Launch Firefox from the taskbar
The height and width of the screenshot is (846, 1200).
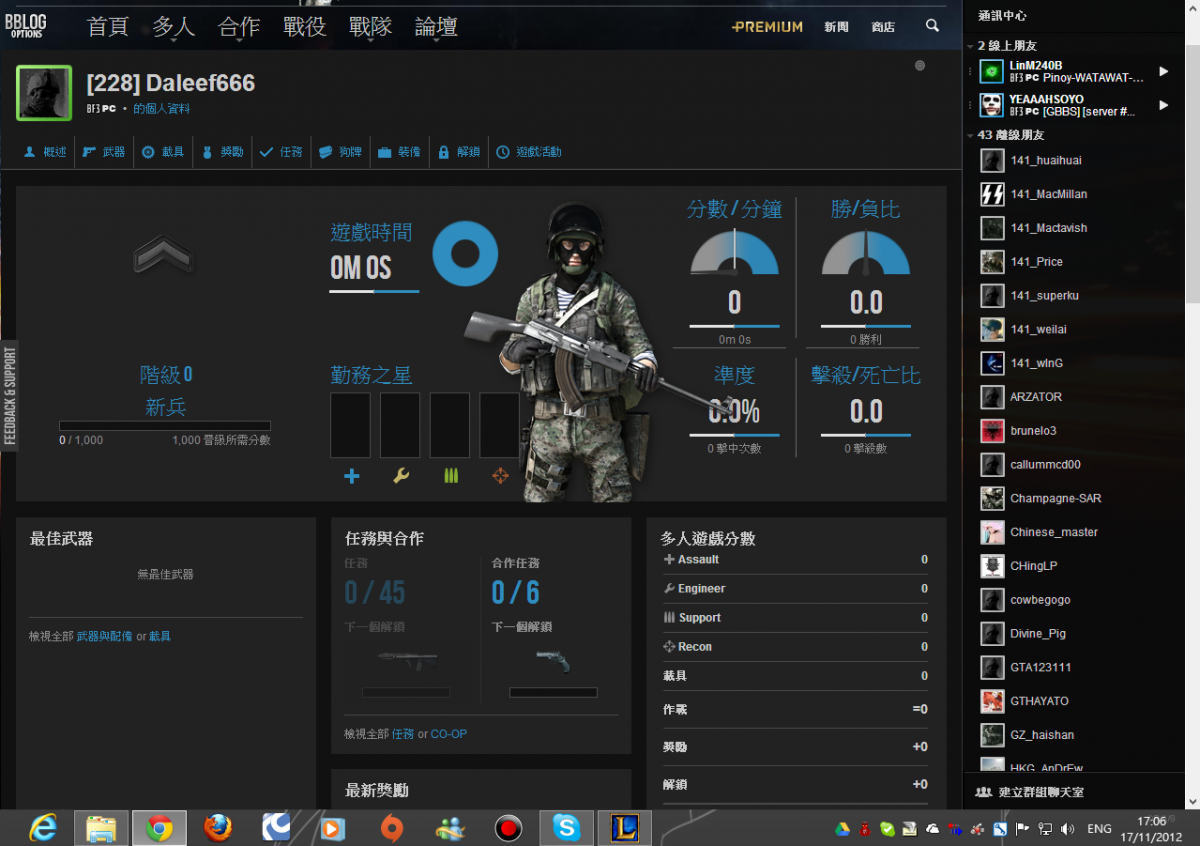point(218,828)
